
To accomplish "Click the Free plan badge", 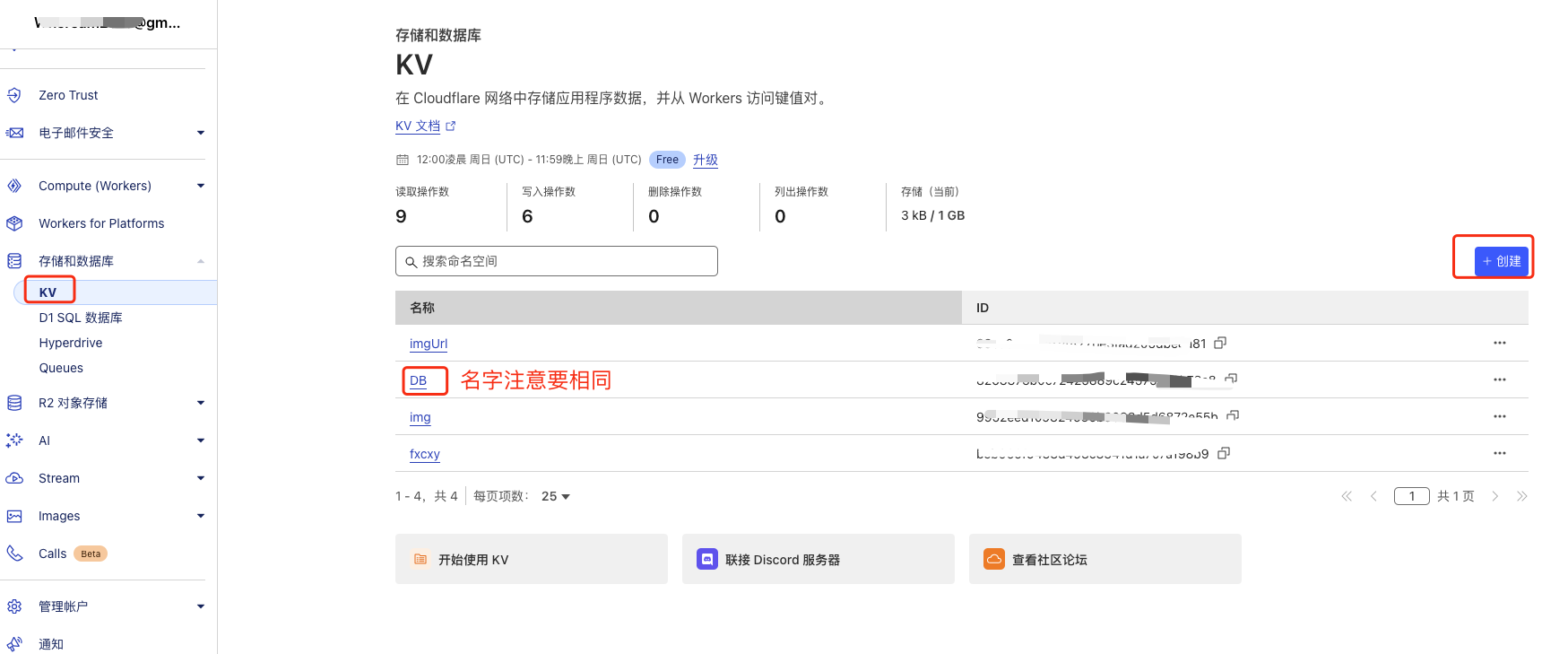I will click(x=667, y=160).
